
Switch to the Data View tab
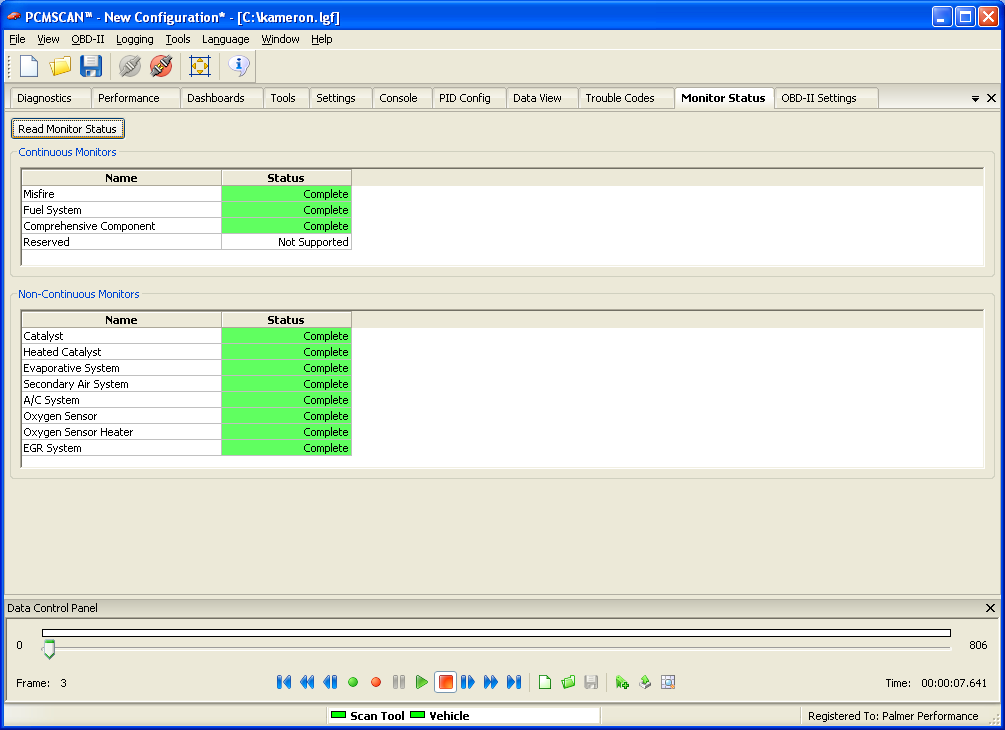pos(542,98)
